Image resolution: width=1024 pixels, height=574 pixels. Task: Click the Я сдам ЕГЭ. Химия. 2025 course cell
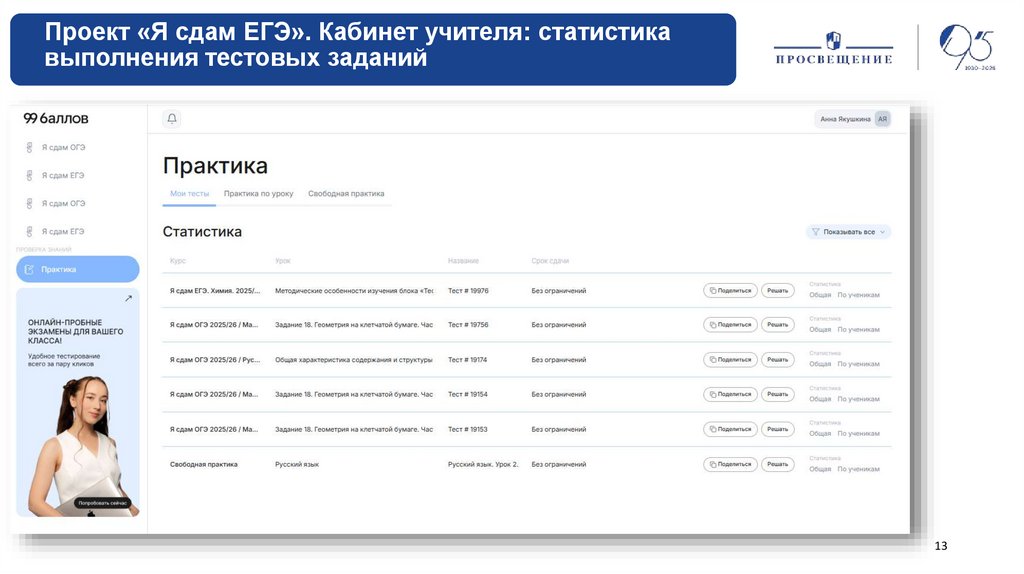pos(215,291)
